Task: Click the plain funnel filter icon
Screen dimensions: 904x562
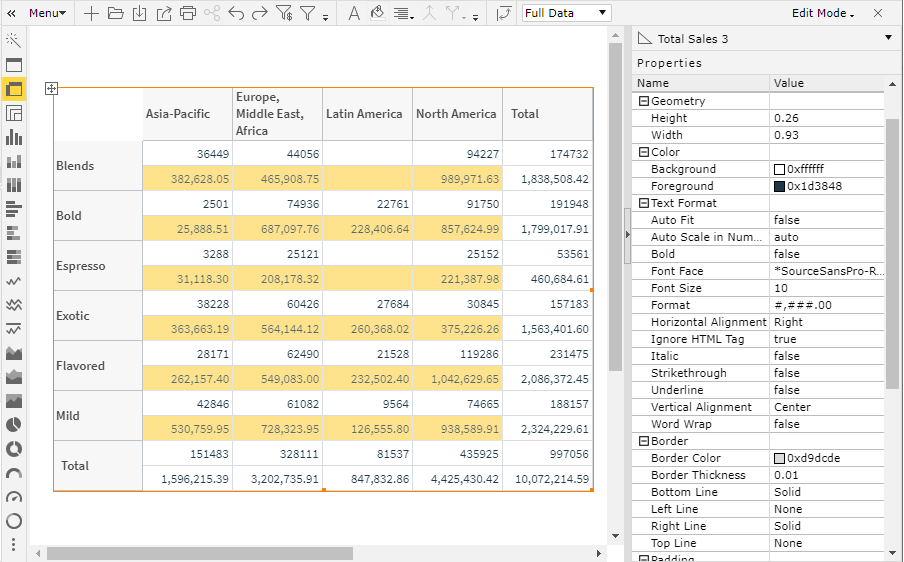Action: [x=308, y=13]
